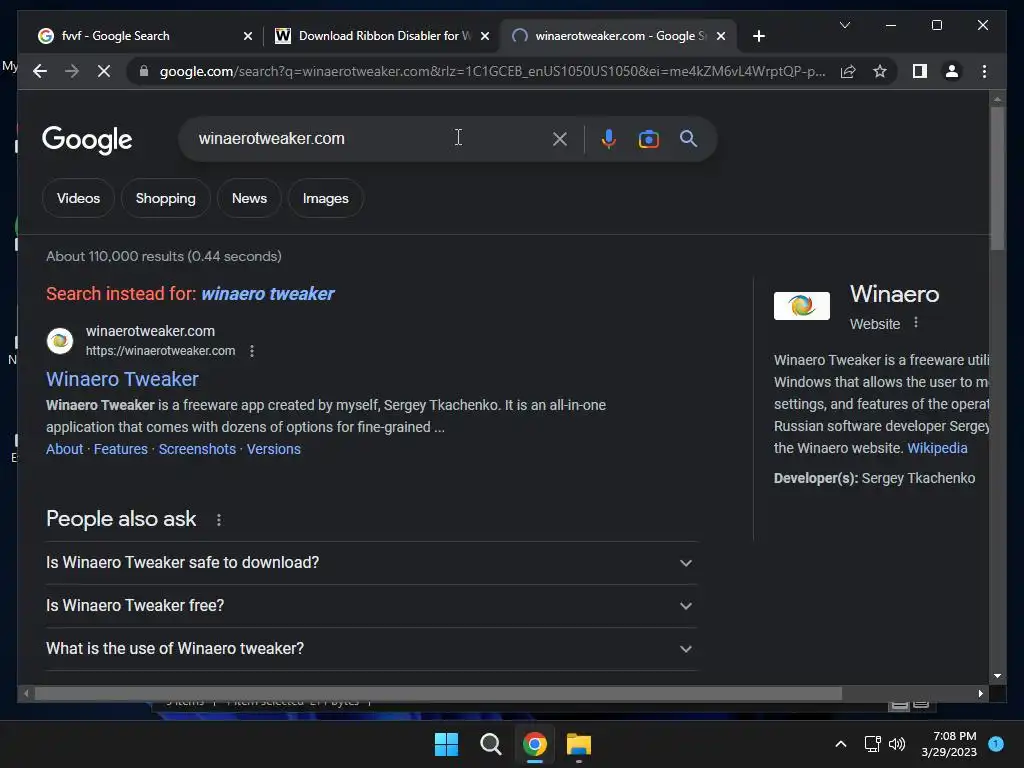
Task: Click Chrome icon in taskbar
Action: [x=535, y=744]
